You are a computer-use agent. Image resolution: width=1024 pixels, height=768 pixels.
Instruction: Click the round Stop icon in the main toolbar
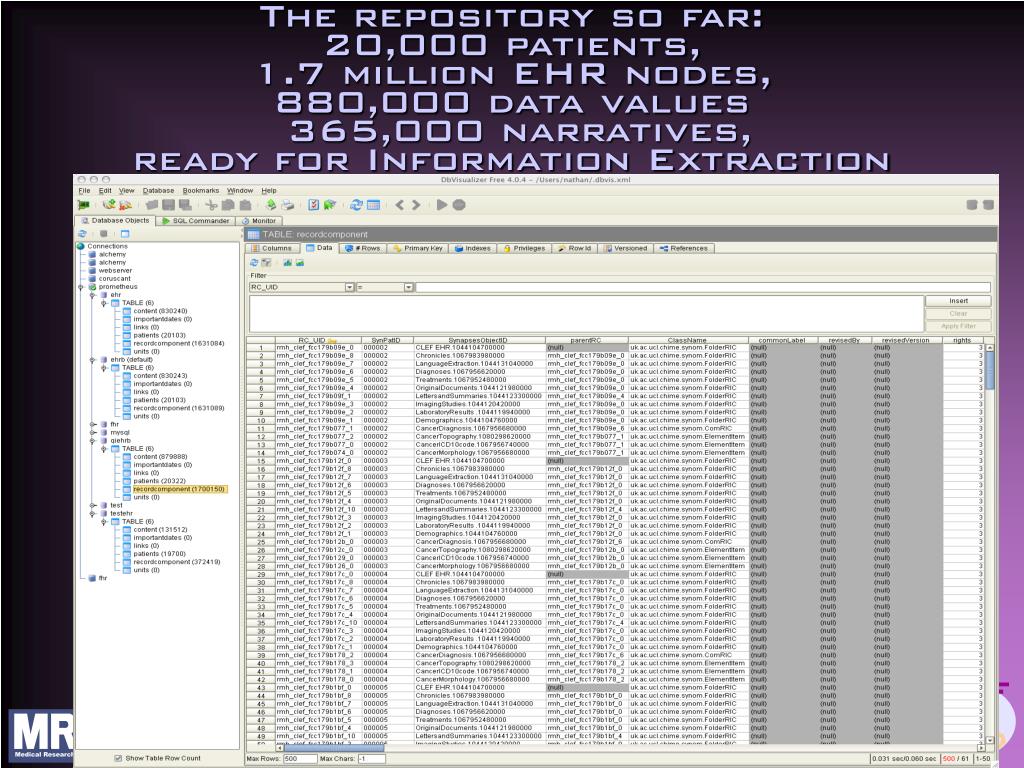(x=459, y=205)
